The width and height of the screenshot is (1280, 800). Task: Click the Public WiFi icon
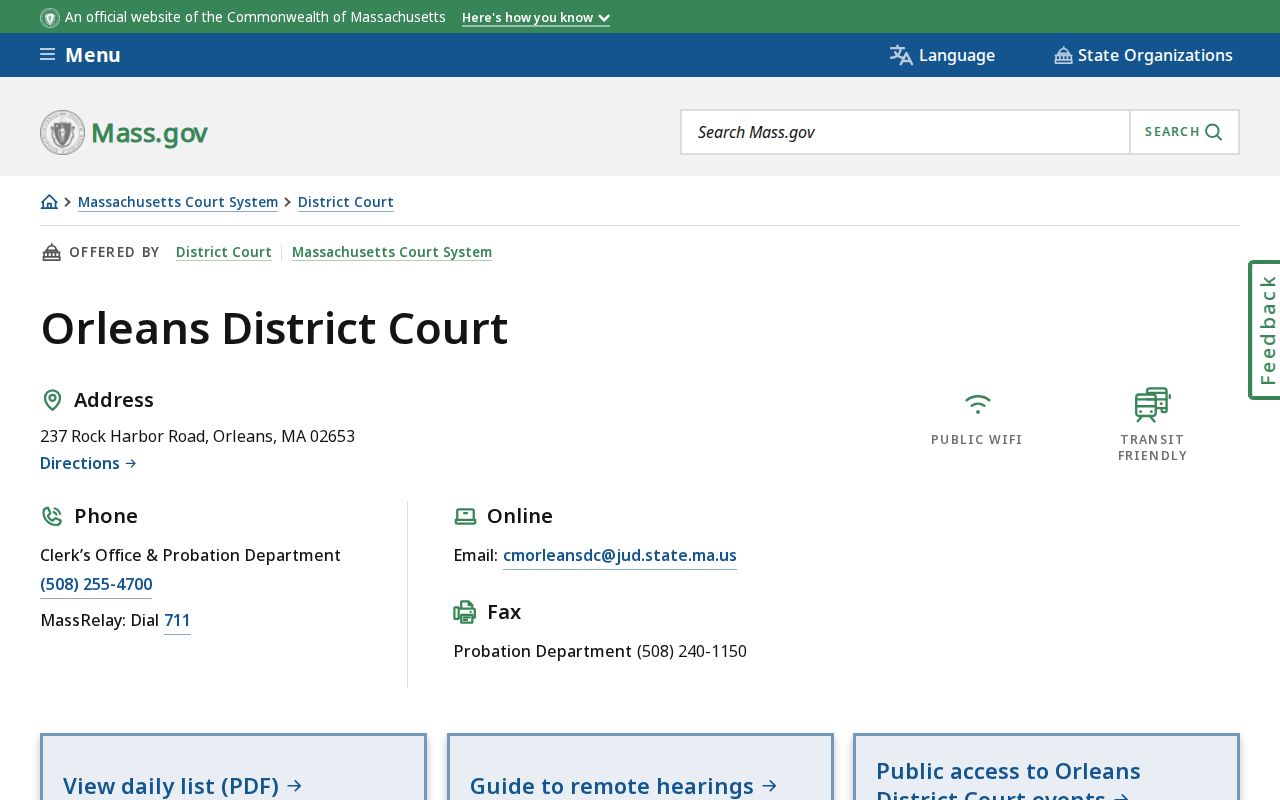(977, 404)
